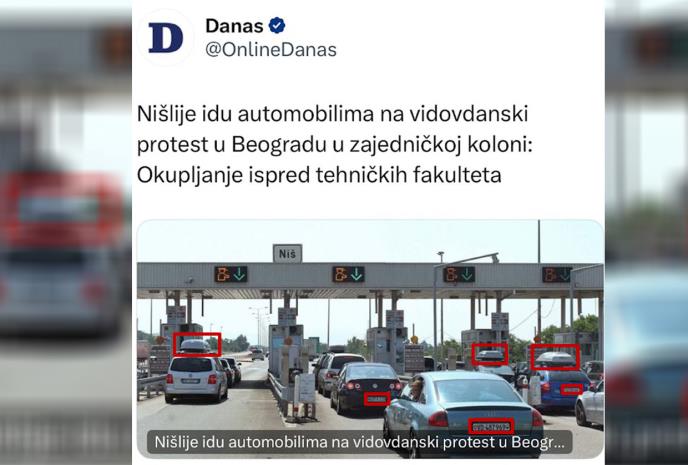Open the Danas display name link

234,26
